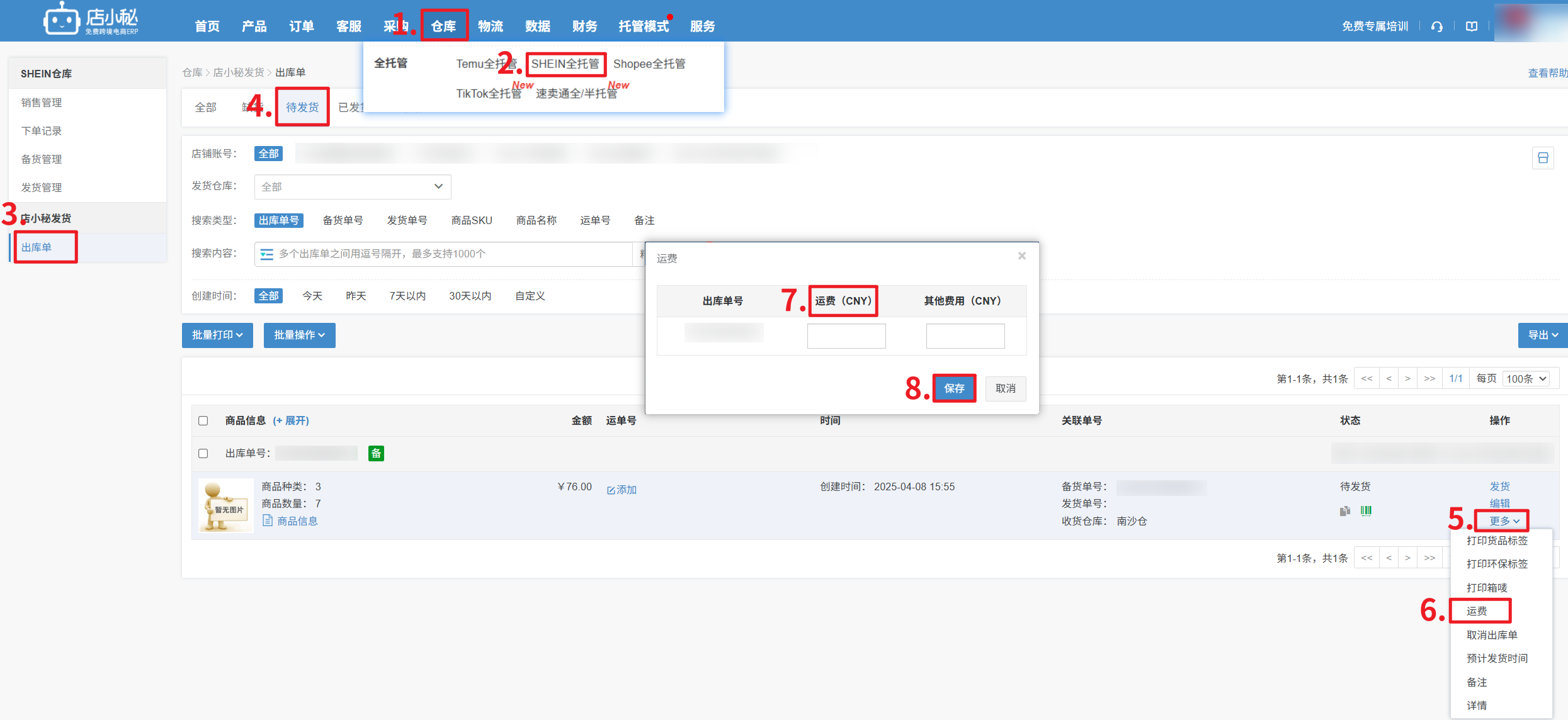Click the collapse filter panel icon

(1542, 158)
